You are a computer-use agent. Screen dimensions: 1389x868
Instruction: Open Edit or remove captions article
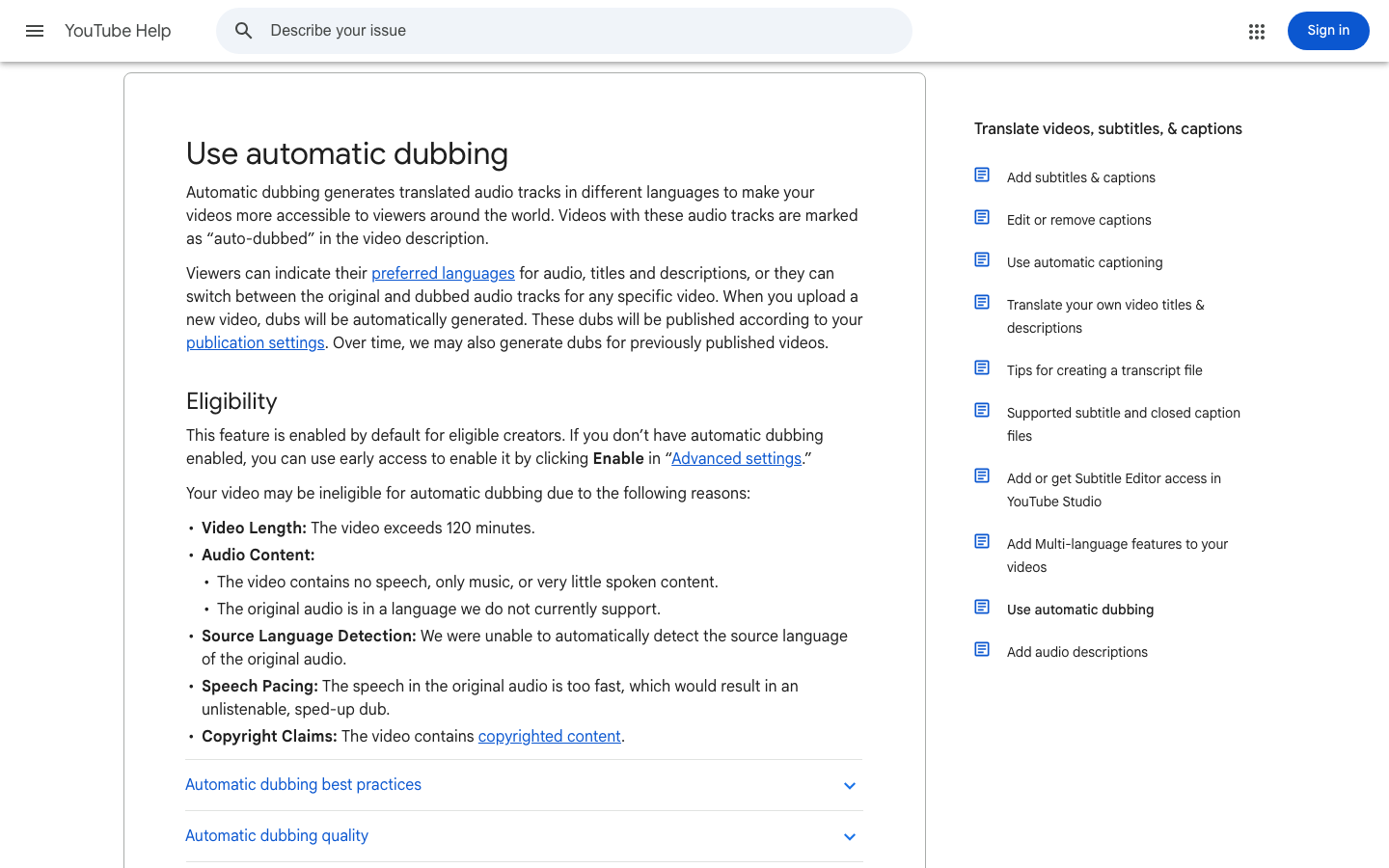click(x=1079, y=220)
